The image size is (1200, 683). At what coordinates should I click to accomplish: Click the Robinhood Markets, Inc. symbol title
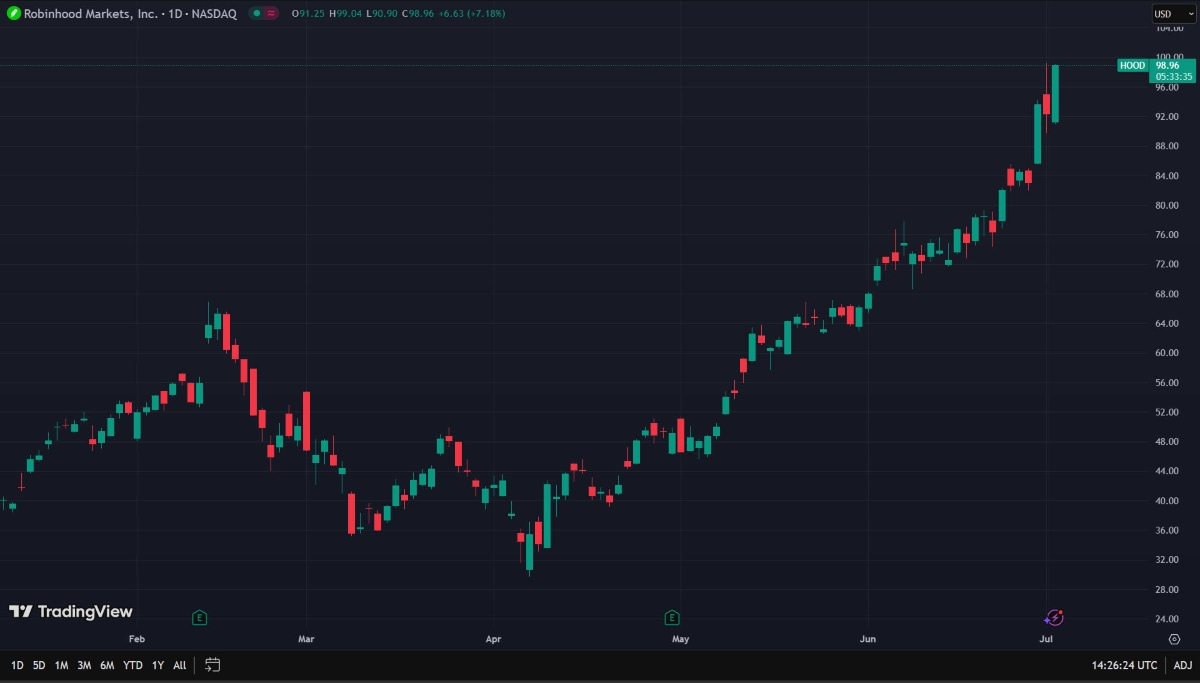click(x=91, y=14)
